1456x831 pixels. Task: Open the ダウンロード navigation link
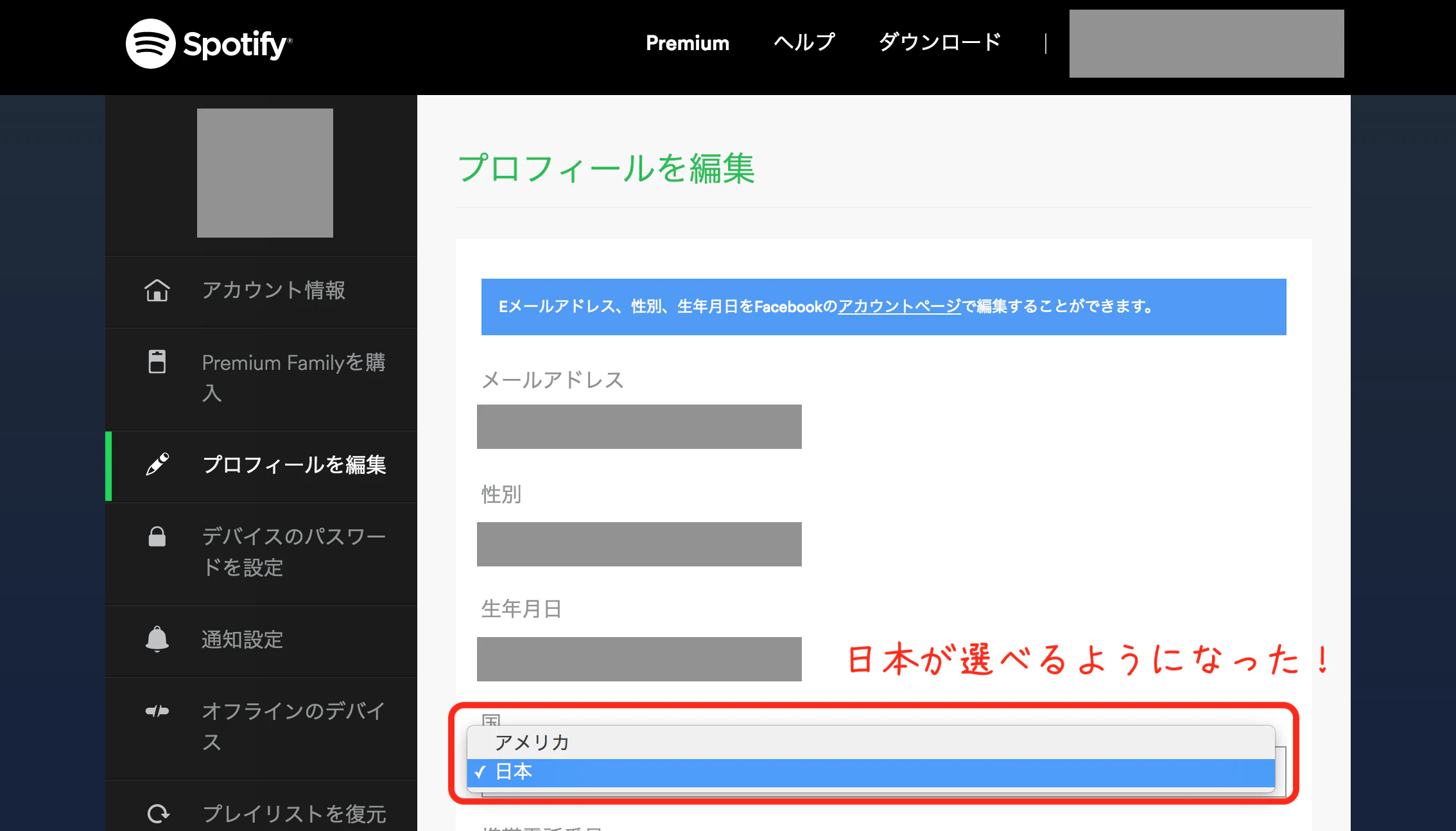[940, 42]
